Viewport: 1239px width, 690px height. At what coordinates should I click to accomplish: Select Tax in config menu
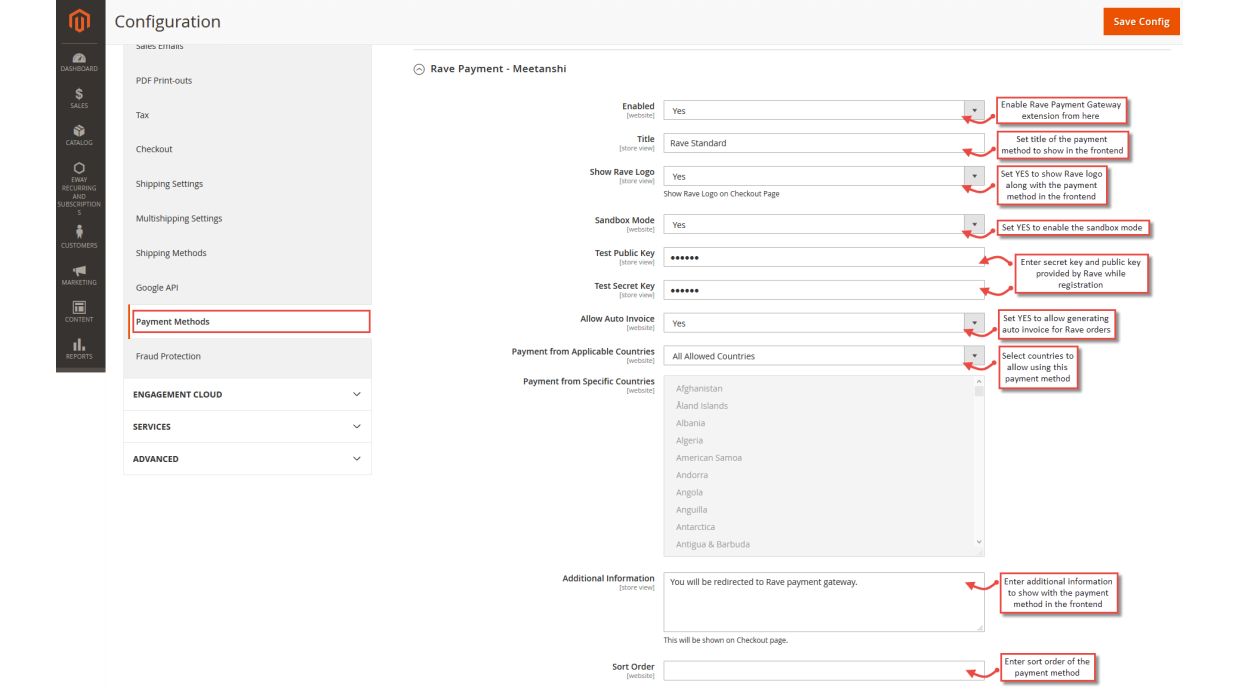pos(142,115)
